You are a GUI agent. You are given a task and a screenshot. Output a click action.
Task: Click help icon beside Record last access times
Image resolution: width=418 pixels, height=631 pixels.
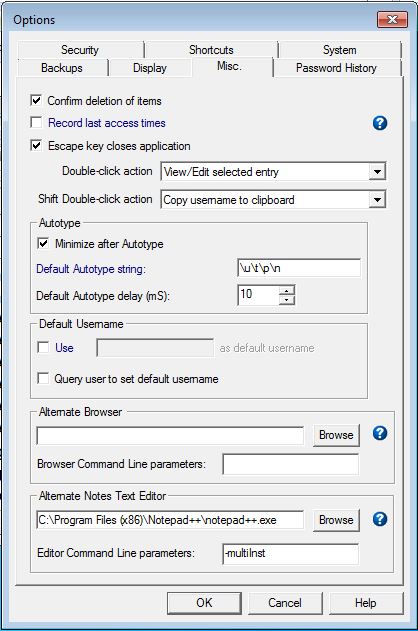[380, 123]
